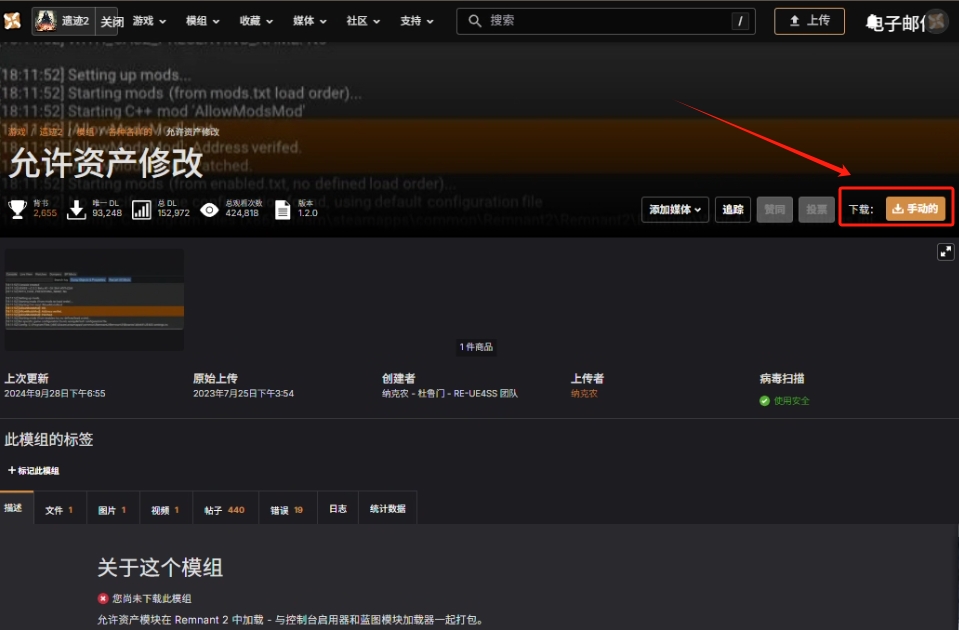Focus the 搜索 search field
The width and height of the screenshot is (959, 630).
pyautogui.click(x=605, y=21)
